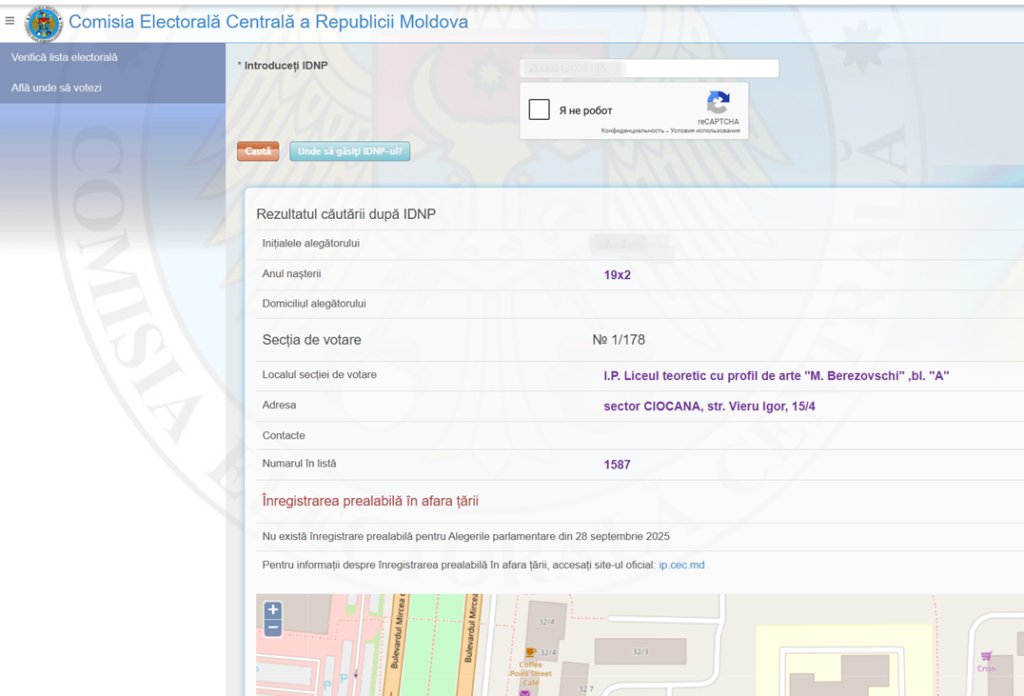Click the Crish shop cart marker

pos(987,656)
